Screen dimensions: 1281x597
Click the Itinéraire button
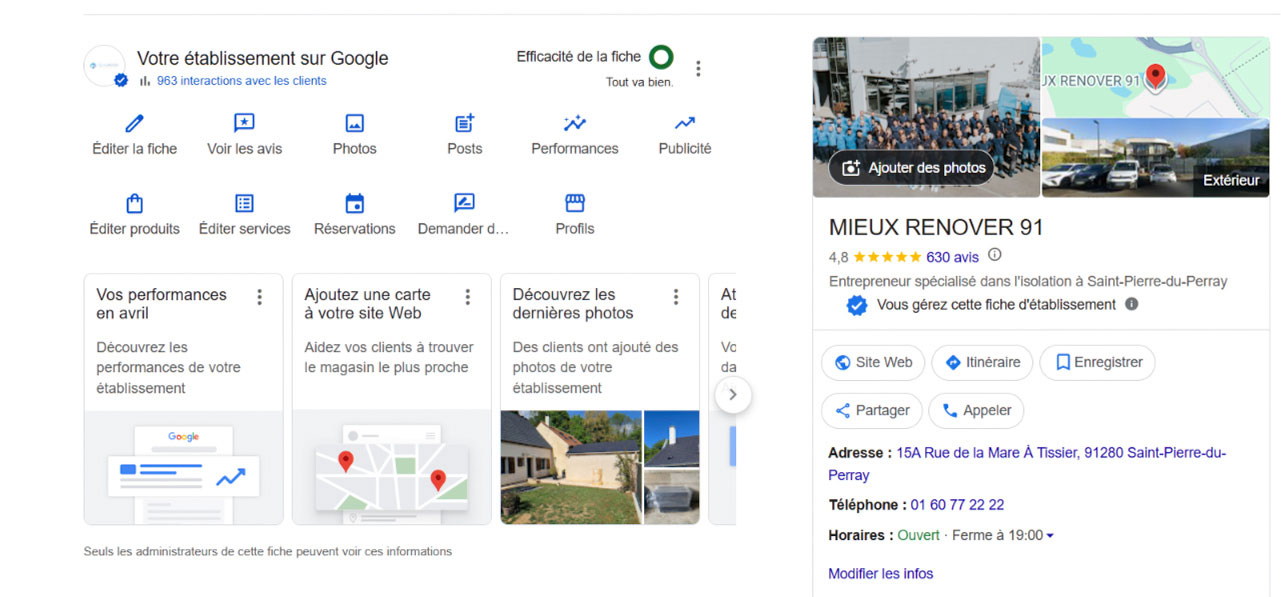982,363
